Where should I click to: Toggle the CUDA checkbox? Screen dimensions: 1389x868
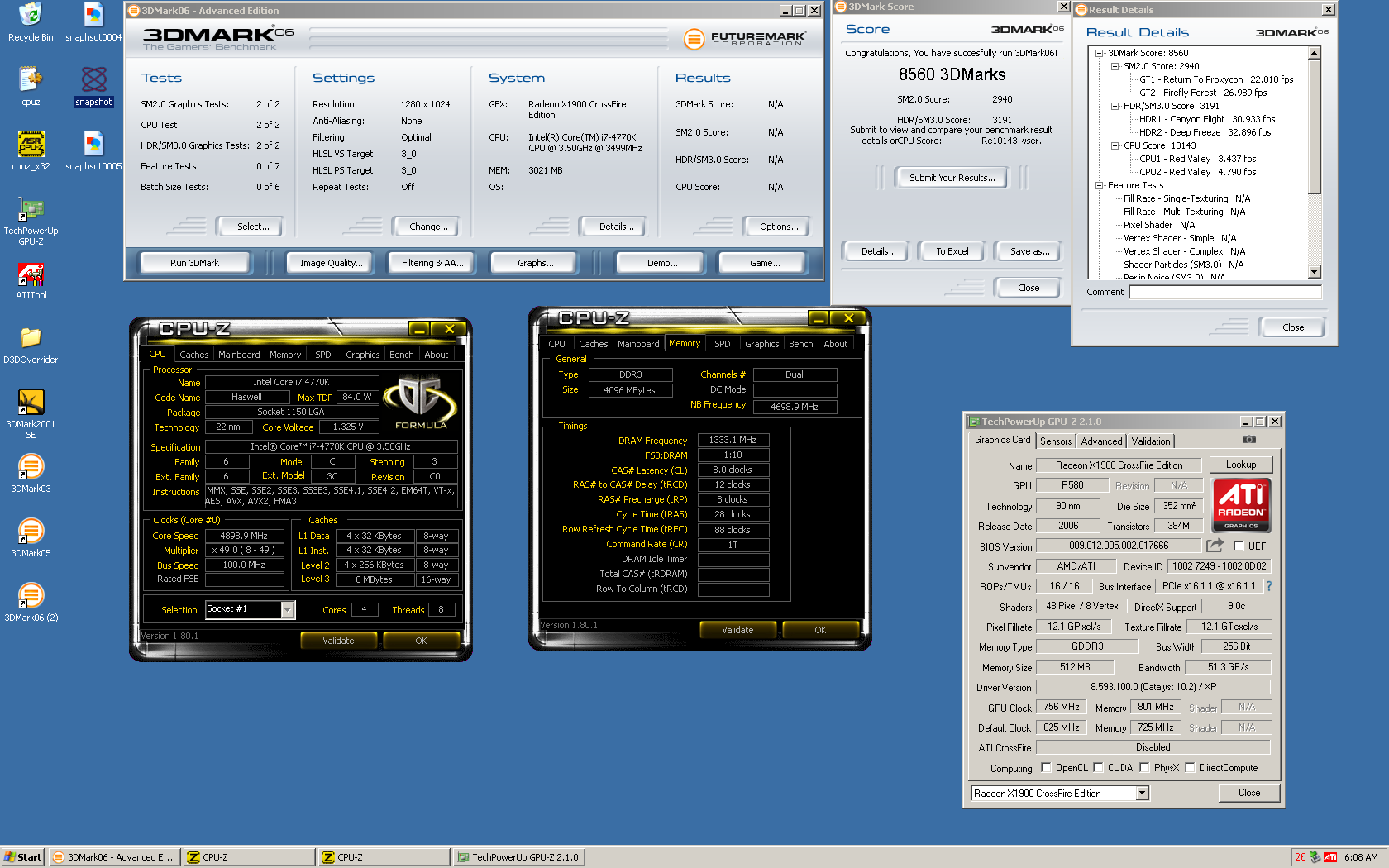pos(1098,768)
